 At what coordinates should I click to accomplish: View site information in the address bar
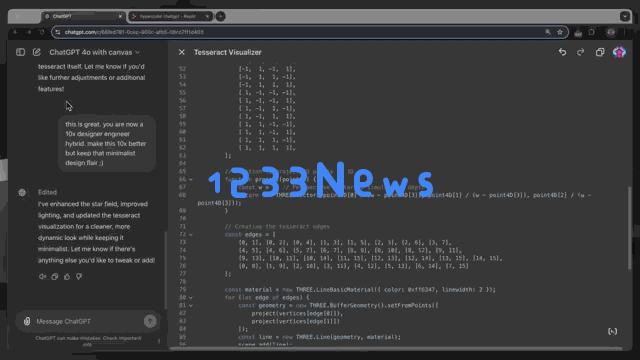(x=58, y=32)
